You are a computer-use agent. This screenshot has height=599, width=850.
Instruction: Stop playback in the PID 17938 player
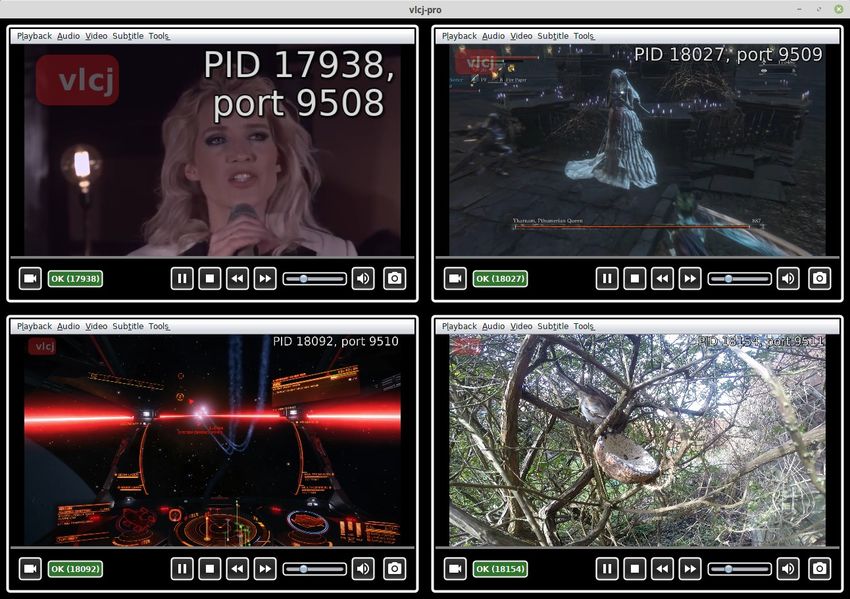click(x=210, y=279)
